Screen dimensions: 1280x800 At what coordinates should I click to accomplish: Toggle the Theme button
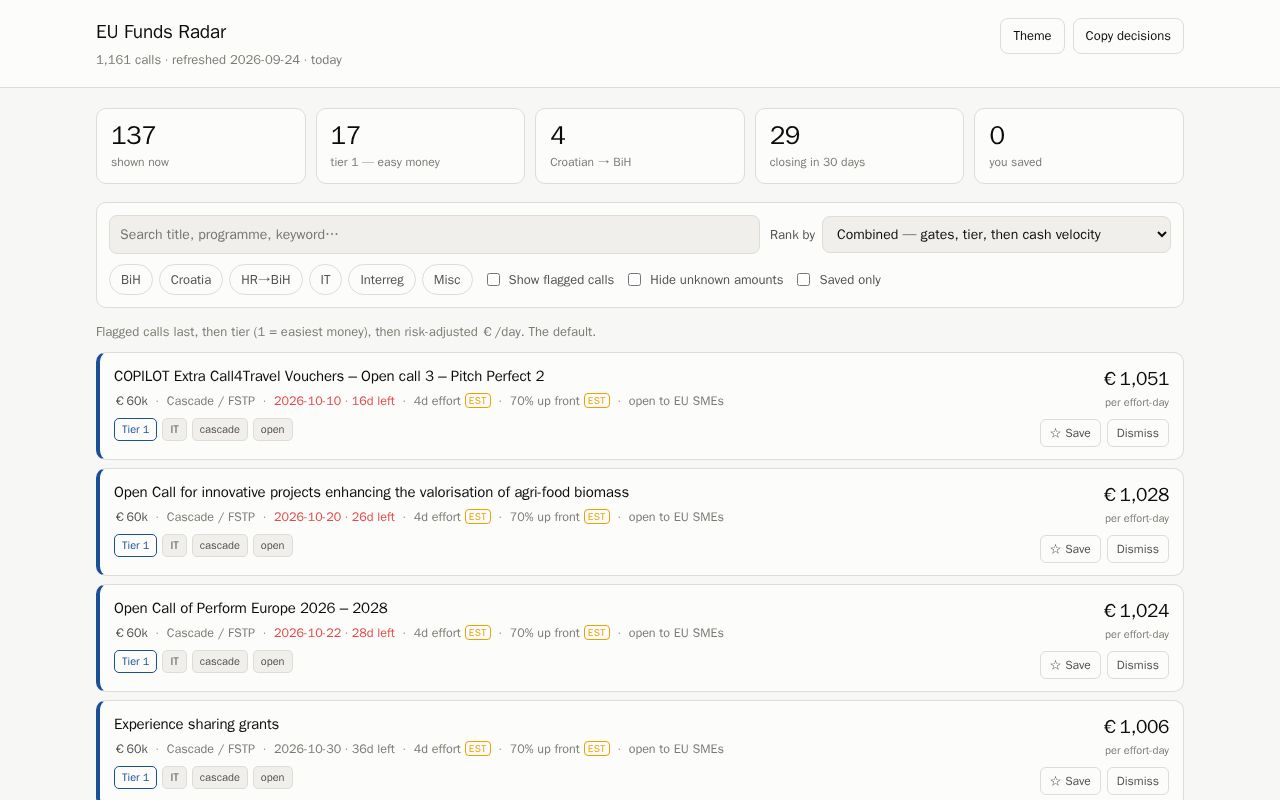[1032, 36]
